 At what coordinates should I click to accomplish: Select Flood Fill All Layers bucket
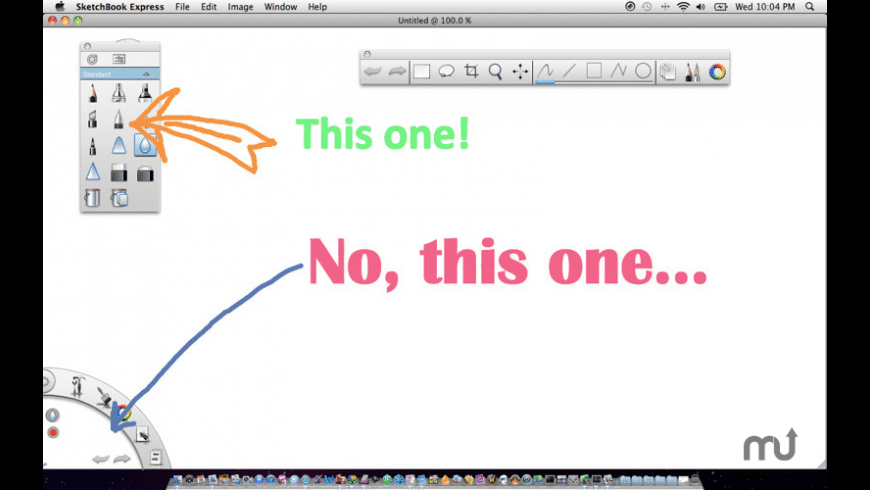click(119, 198)
